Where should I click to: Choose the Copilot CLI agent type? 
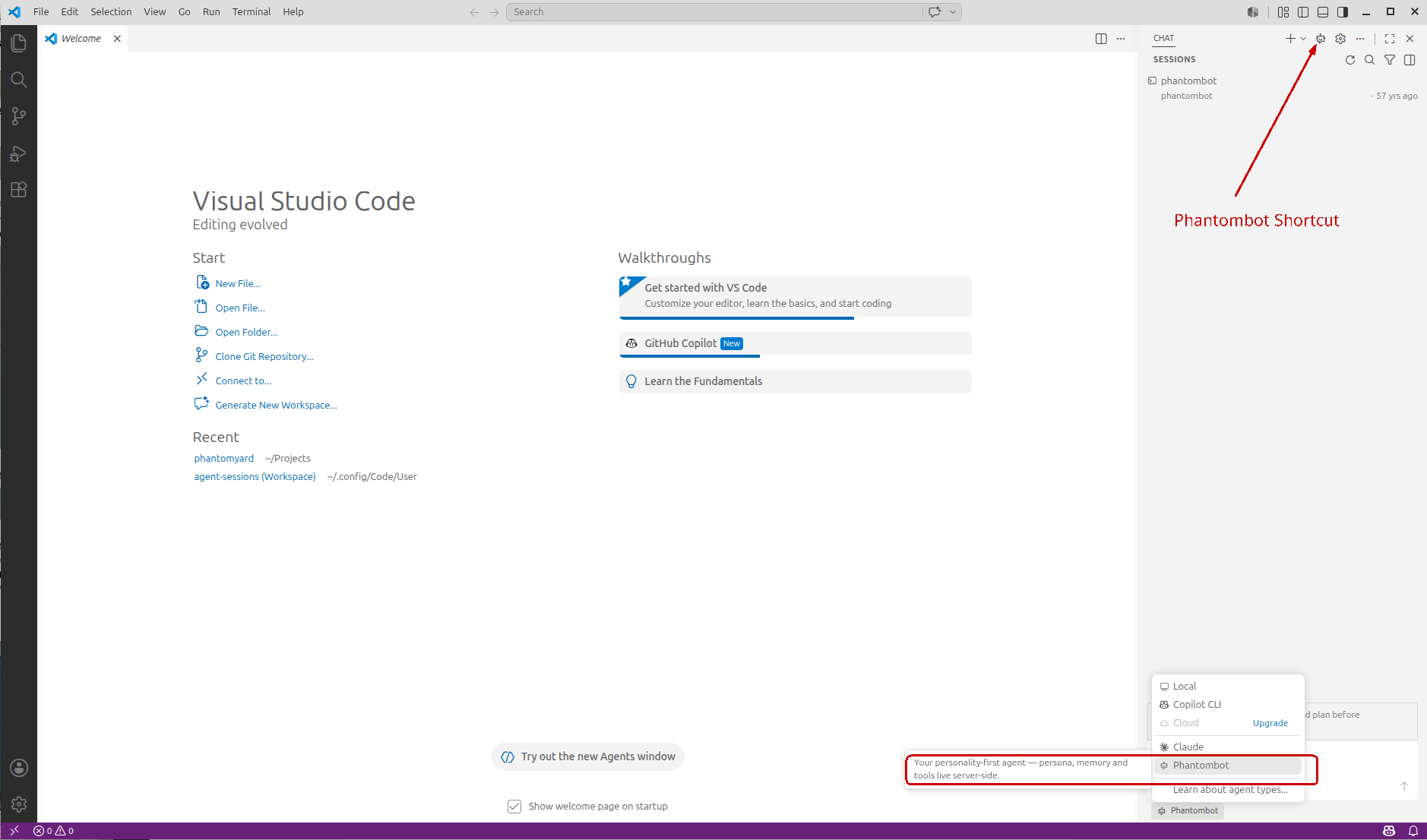tap(1228, 705)
